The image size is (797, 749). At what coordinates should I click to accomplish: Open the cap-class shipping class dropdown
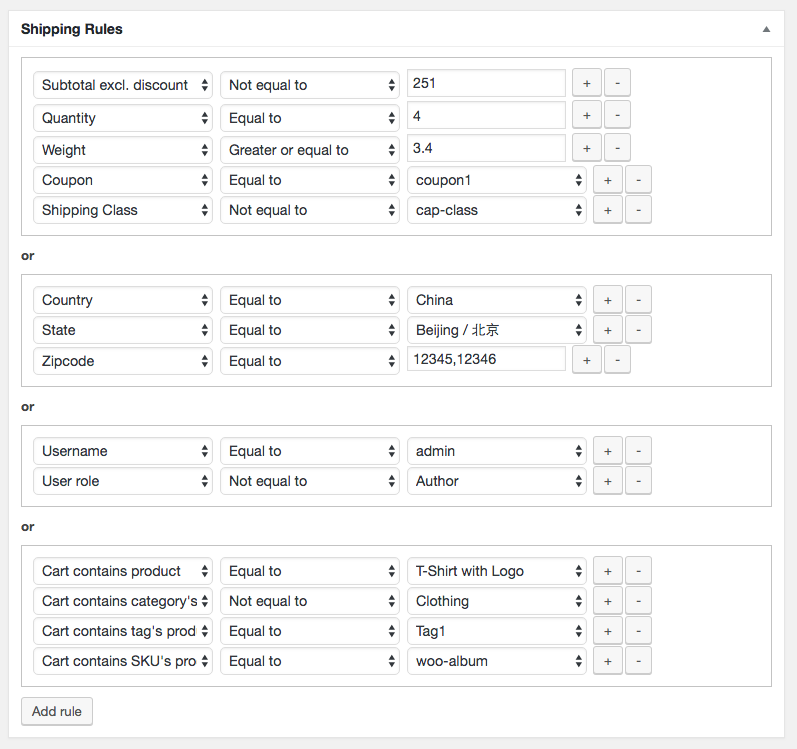coord(497,210)
